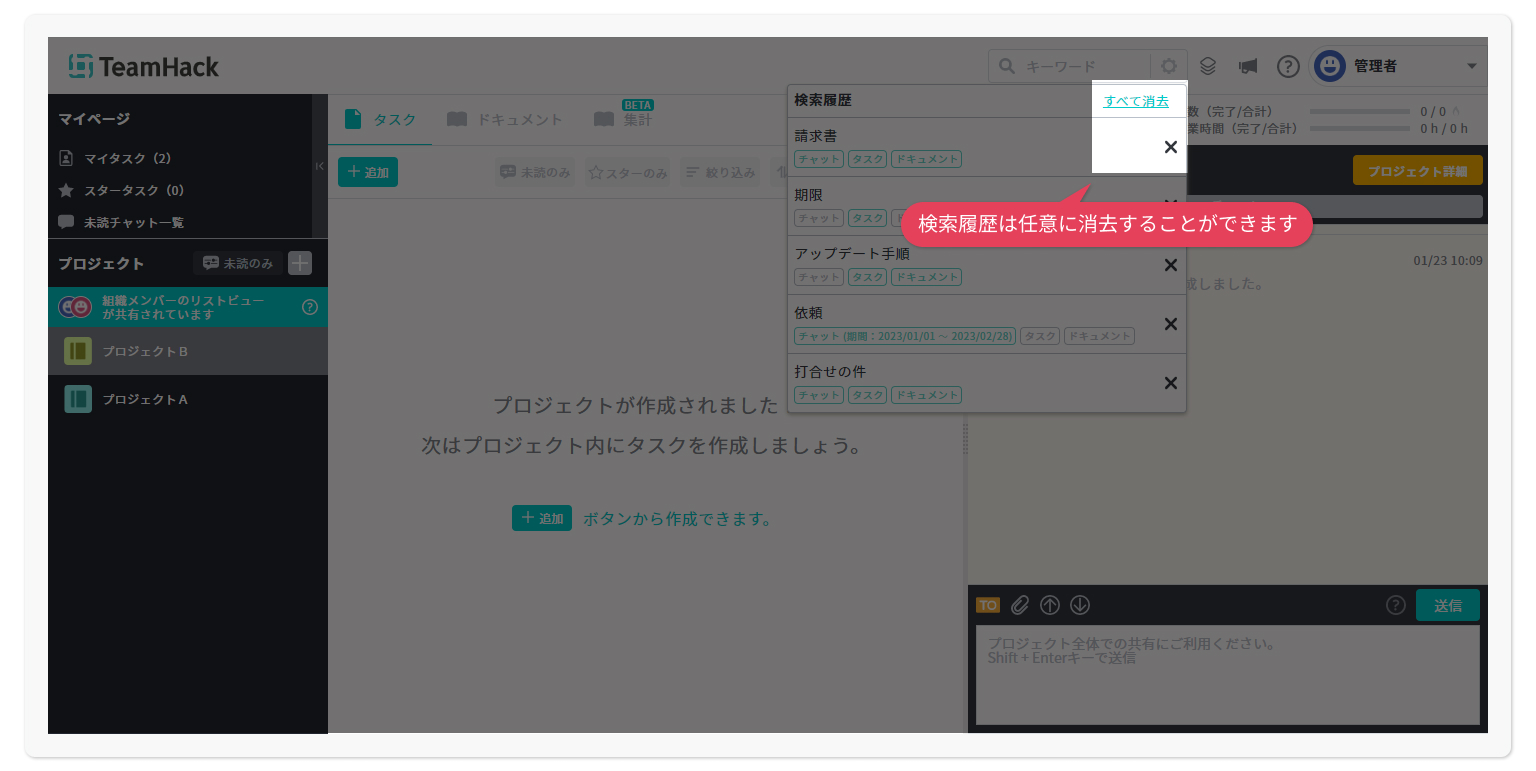Click the TO mention icon in chat
This screenshot has width=1536, height=771.
(987, 605)
